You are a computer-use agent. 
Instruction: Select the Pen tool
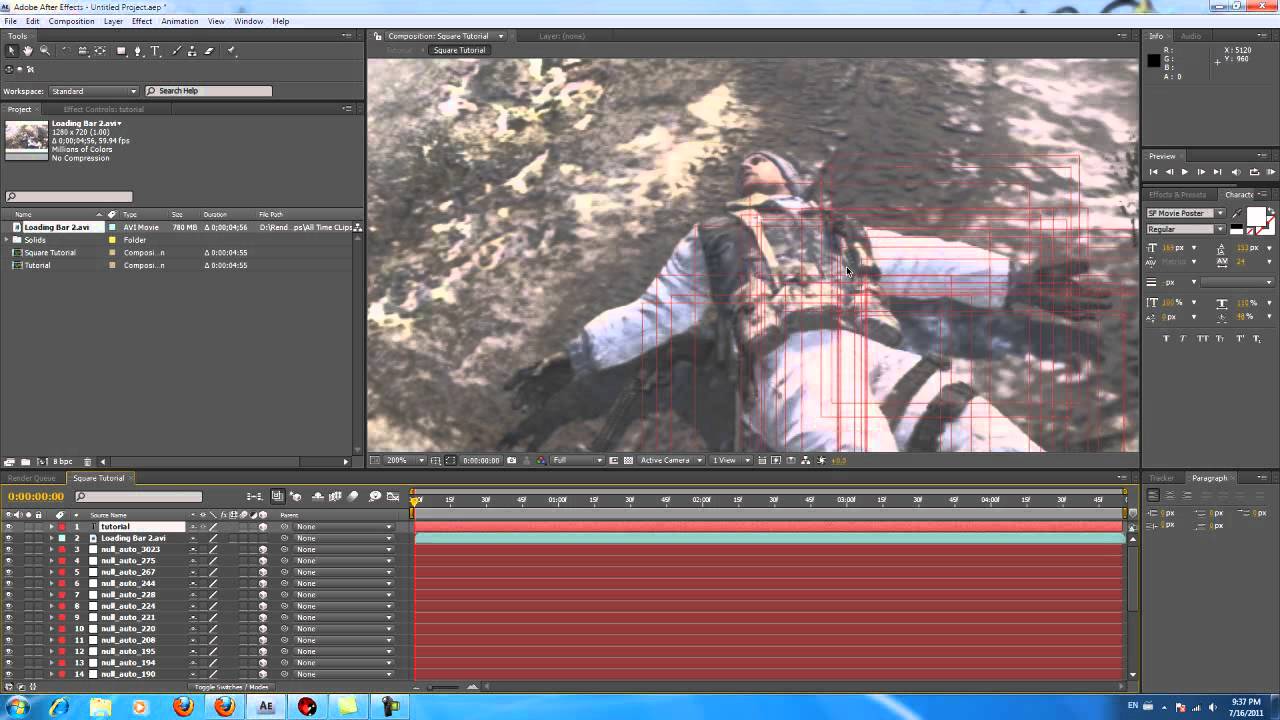click(138, 51)
